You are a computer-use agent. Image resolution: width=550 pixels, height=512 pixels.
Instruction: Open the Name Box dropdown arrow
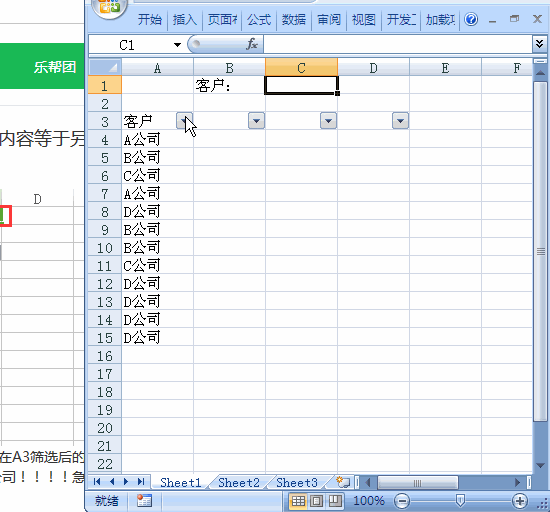click(x=177, y=45)
